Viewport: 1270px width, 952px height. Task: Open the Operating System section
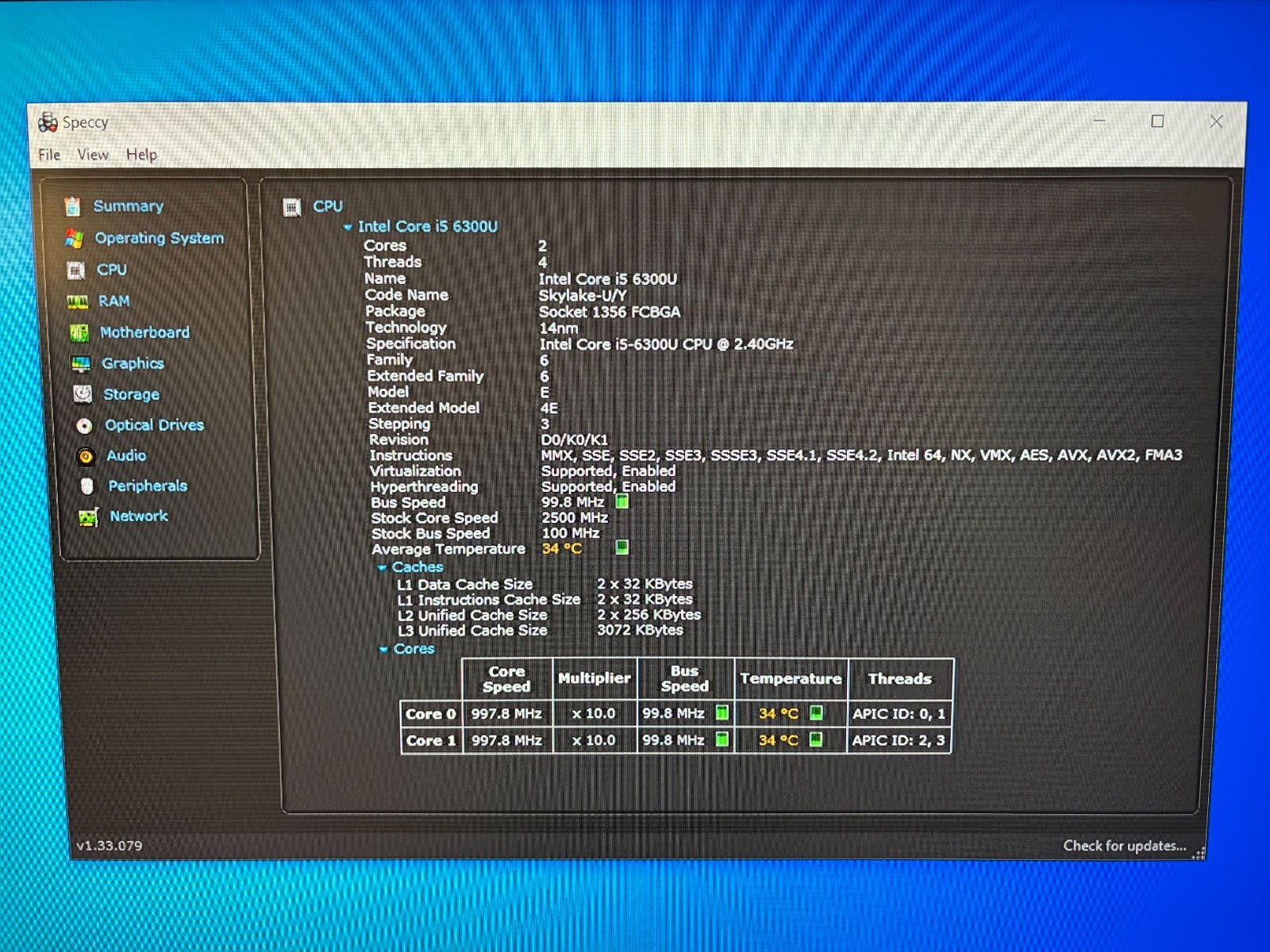point(160,238)
